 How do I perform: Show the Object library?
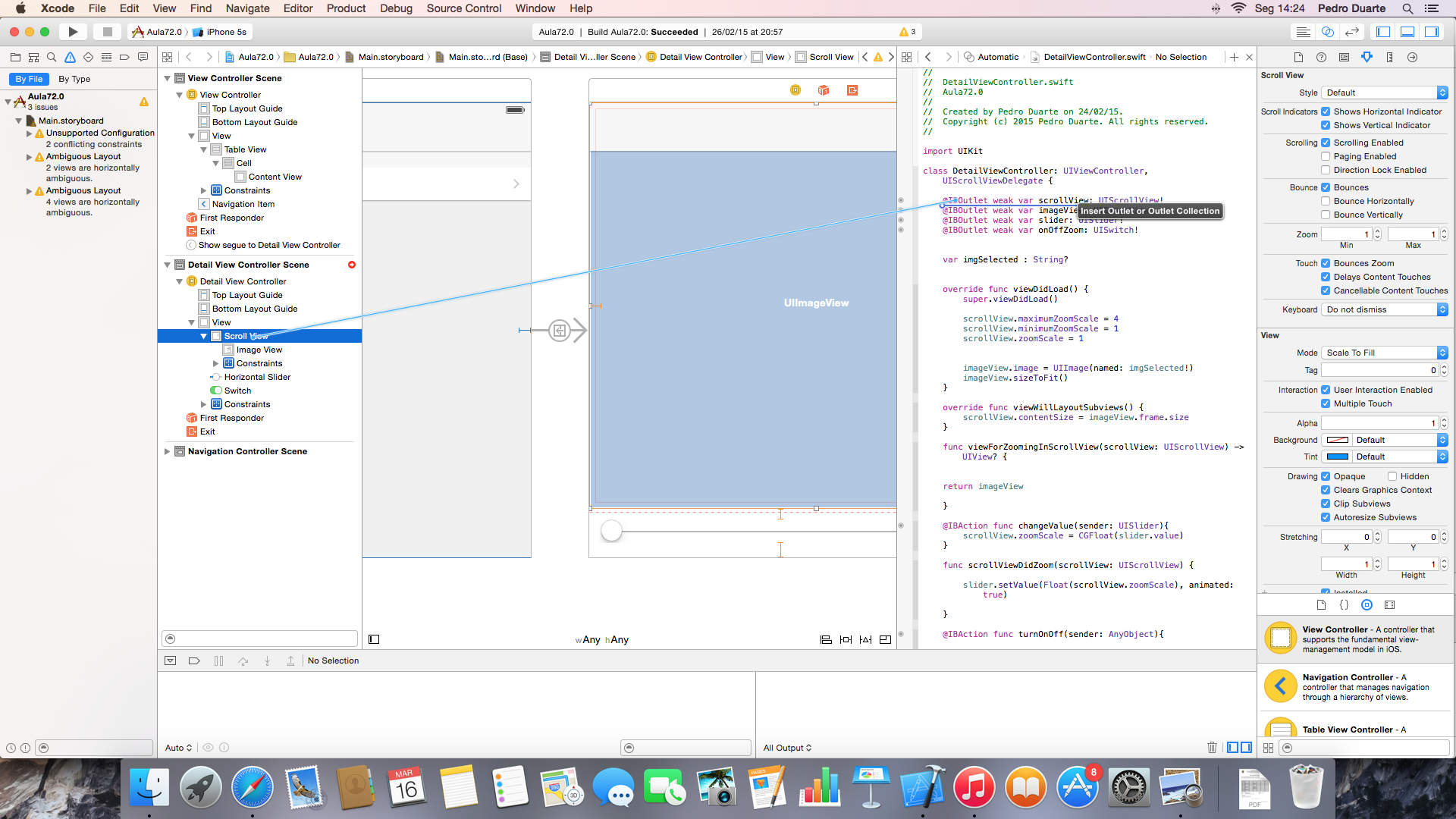pos(1367,604)
